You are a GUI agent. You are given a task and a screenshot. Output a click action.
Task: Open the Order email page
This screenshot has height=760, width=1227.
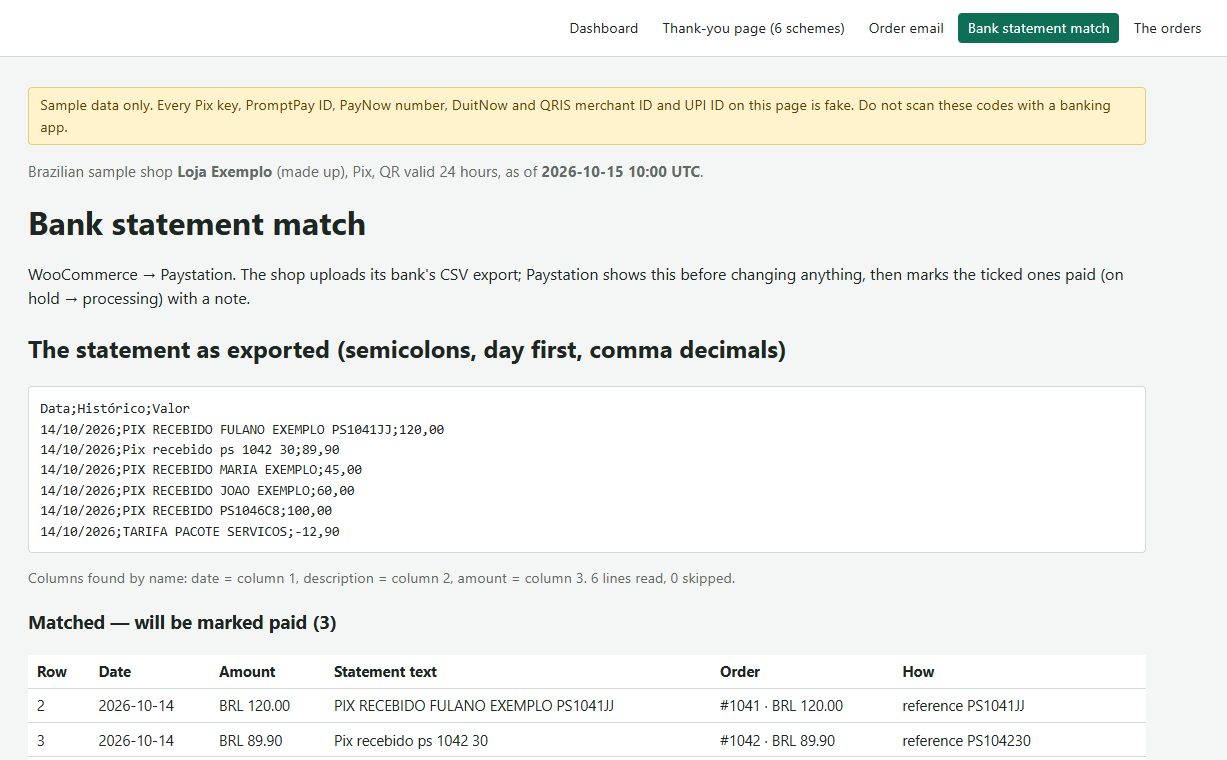[x=906, y=28]
